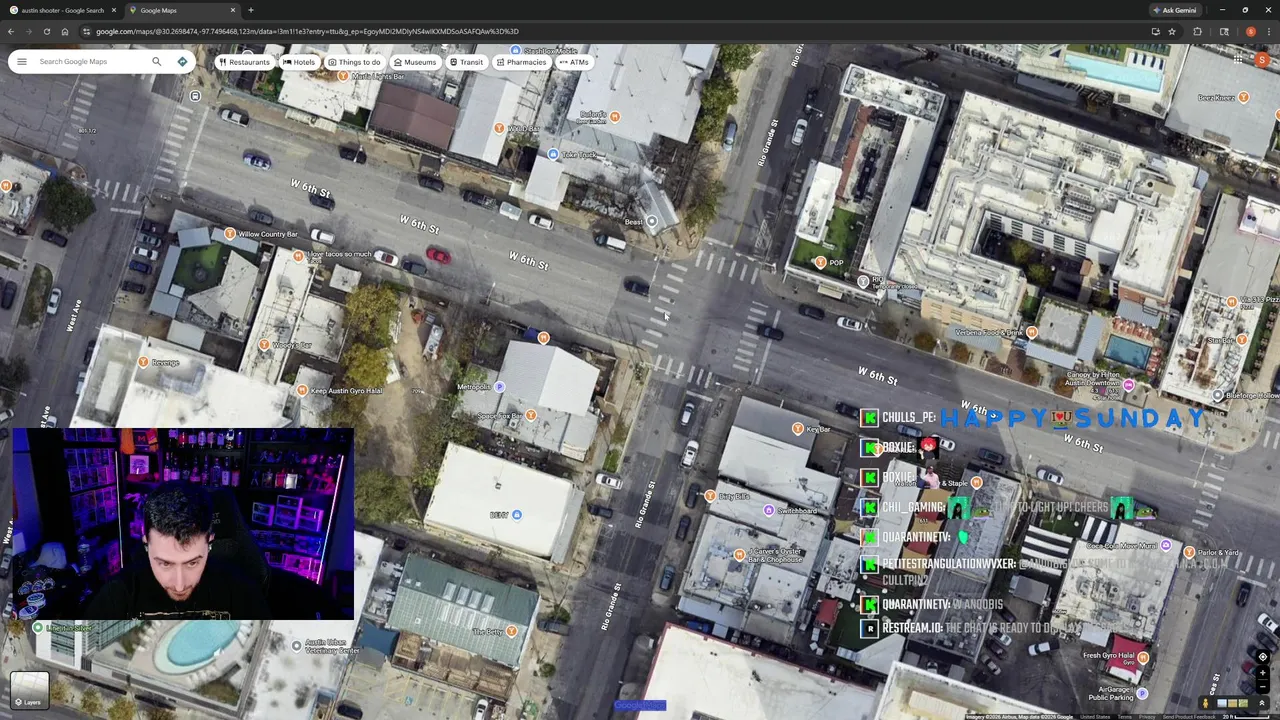Image resolution: width=1280 pixels, height=720 pixels.
Task: Select the Pharmacies category chip
Action: click(521, 62)
